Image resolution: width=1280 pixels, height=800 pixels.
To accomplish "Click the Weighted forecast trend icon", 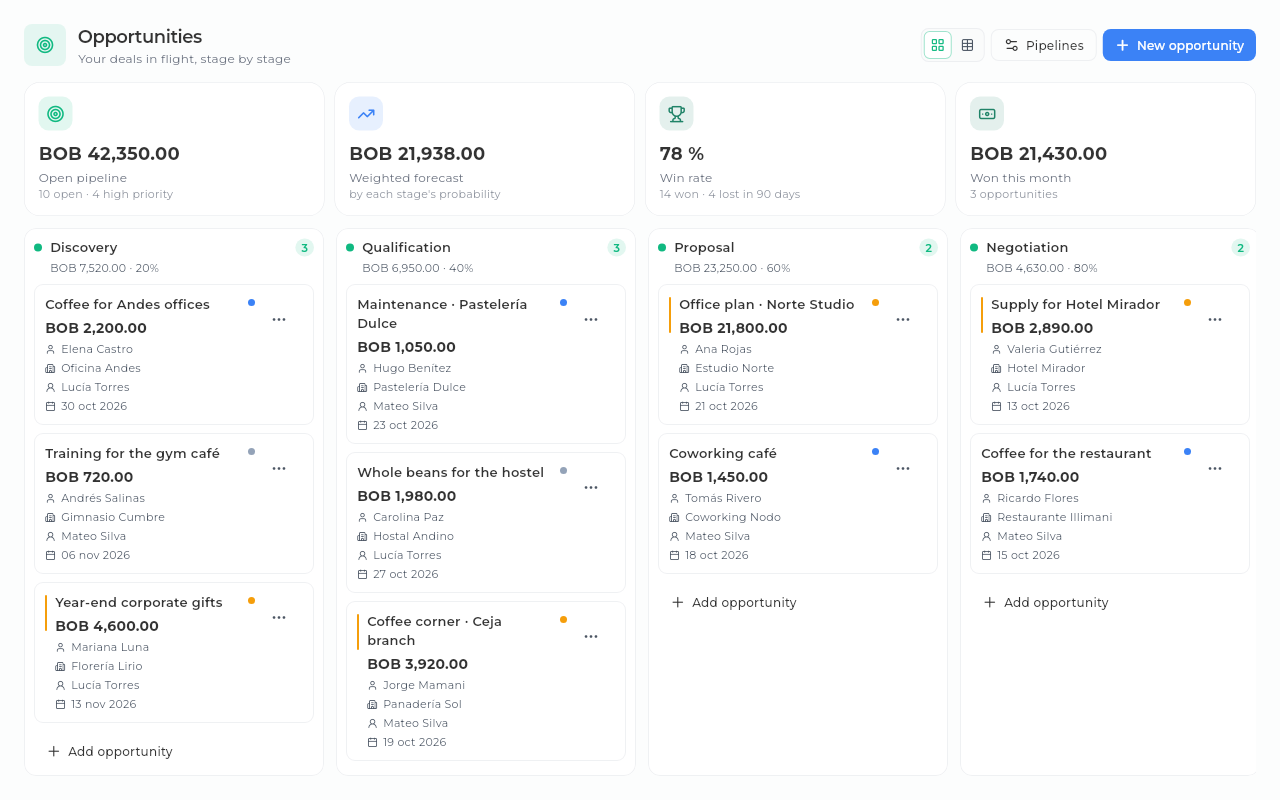I will click(x=366, y=114).
